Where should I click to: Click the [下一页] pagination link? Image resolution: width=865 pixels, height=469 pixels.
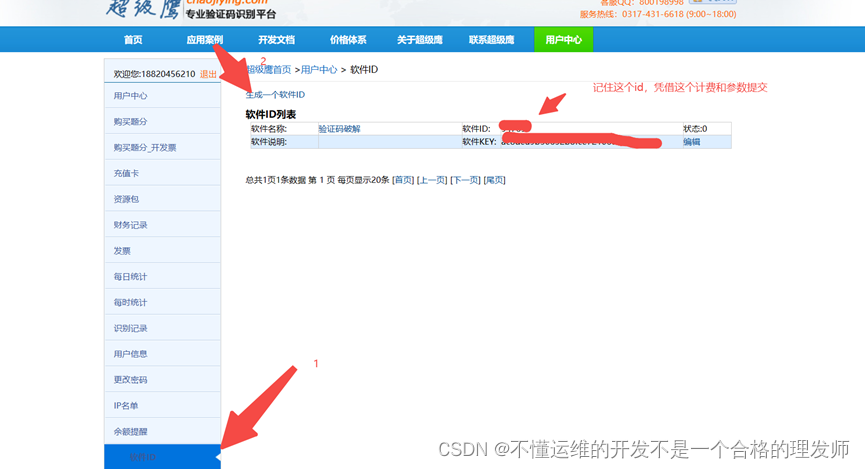[x=465, y=180]
